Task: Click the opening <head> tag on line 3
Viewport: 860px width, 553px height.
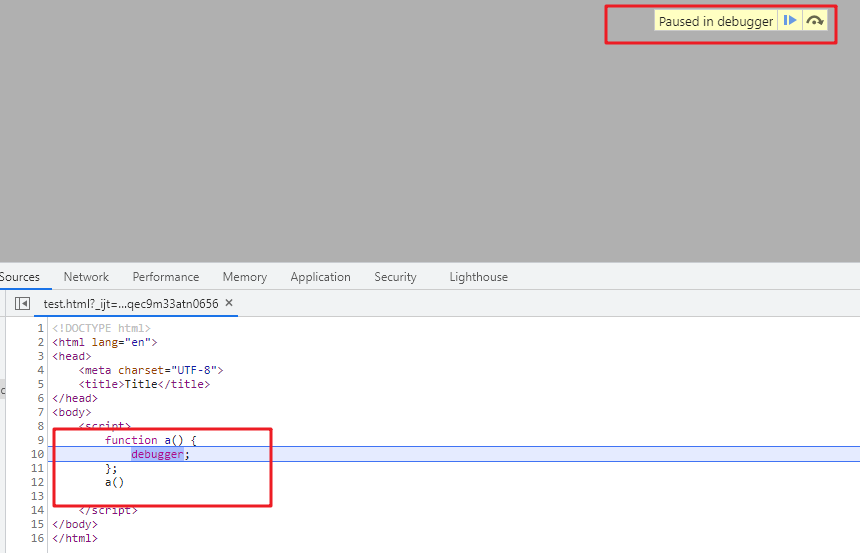Action: tap(71, 356)
